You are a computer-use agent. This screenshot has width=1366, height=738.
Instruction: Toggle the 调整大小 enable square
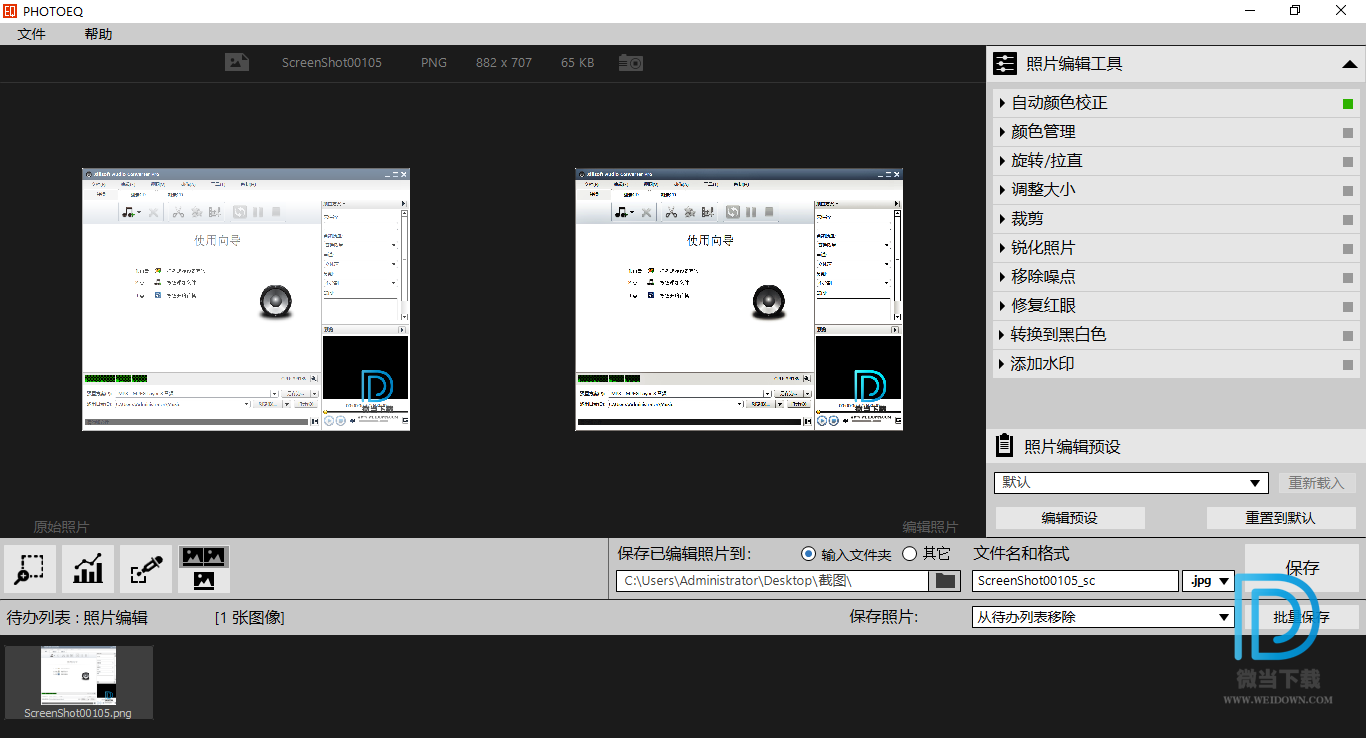(1348, 191)
